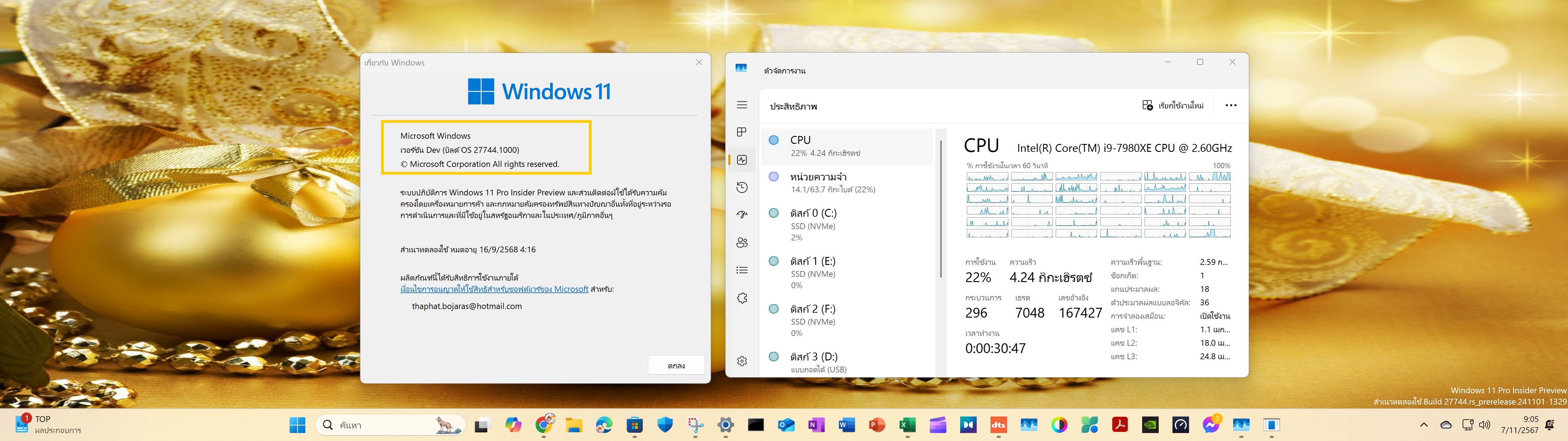Viewport: 1568px width, 441px height.
Task: Open the Processes view in Task Manager
Action: (x=742, y=133)
